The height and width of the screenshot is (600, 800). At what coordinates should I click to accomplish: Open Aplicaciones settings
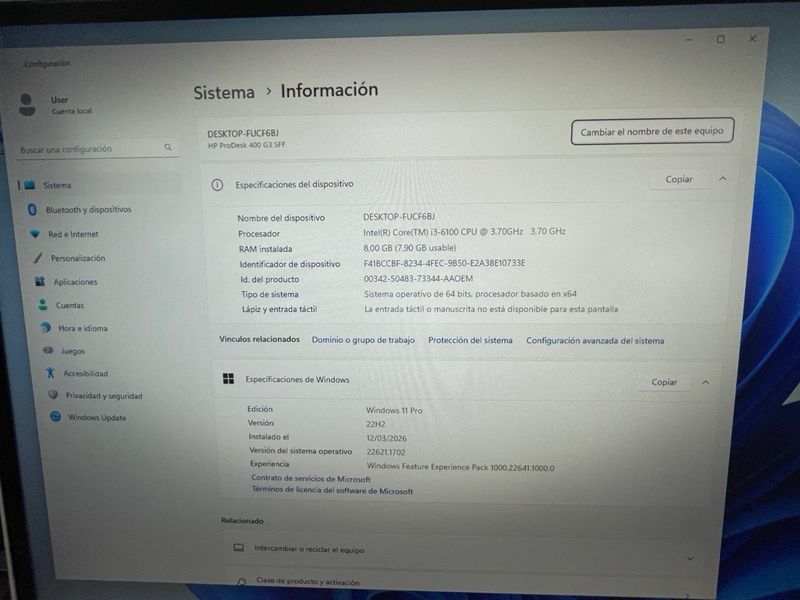click(75, 282)
